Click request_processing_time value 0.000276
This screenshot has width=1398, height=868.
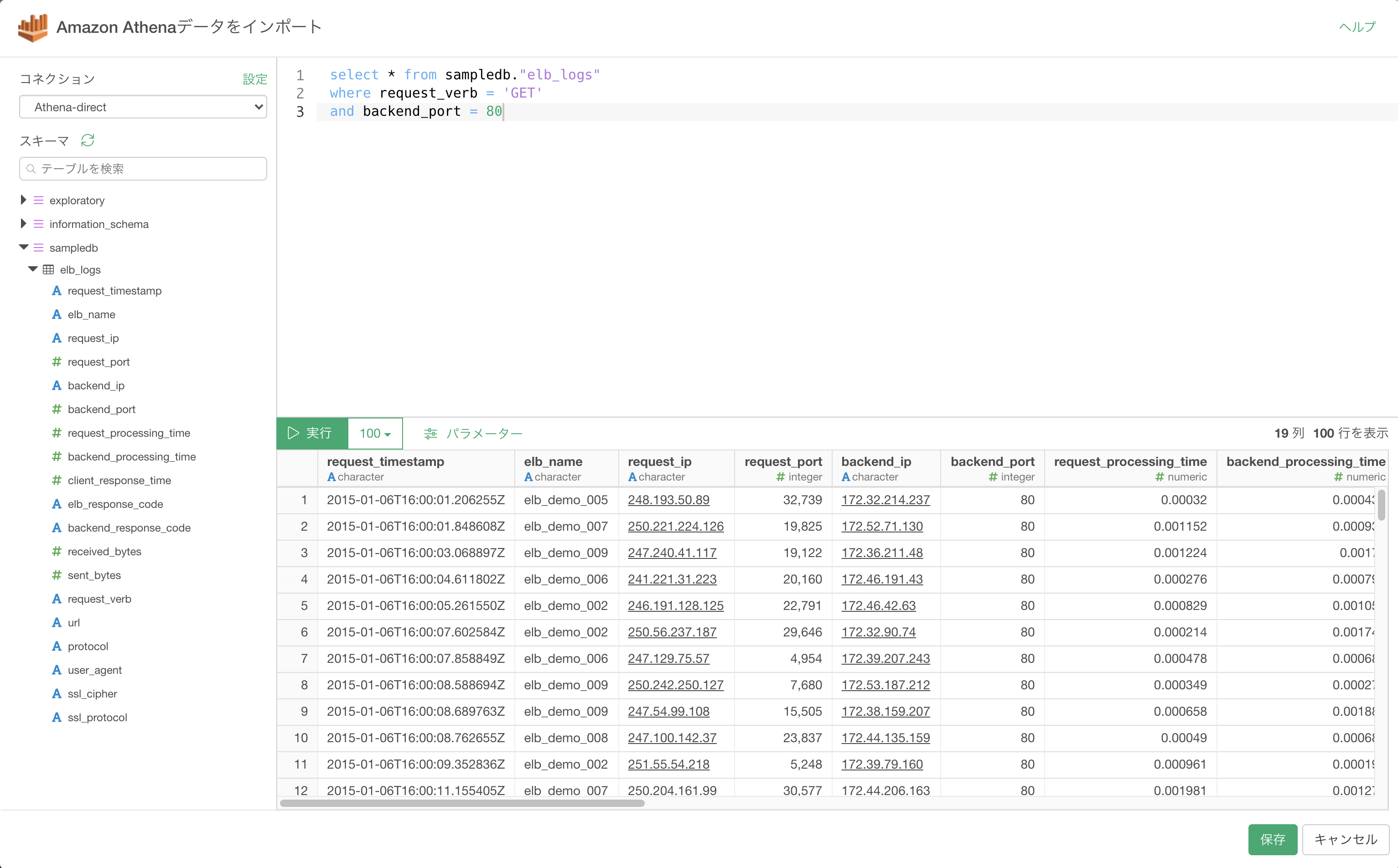[x=1180, y=579]
